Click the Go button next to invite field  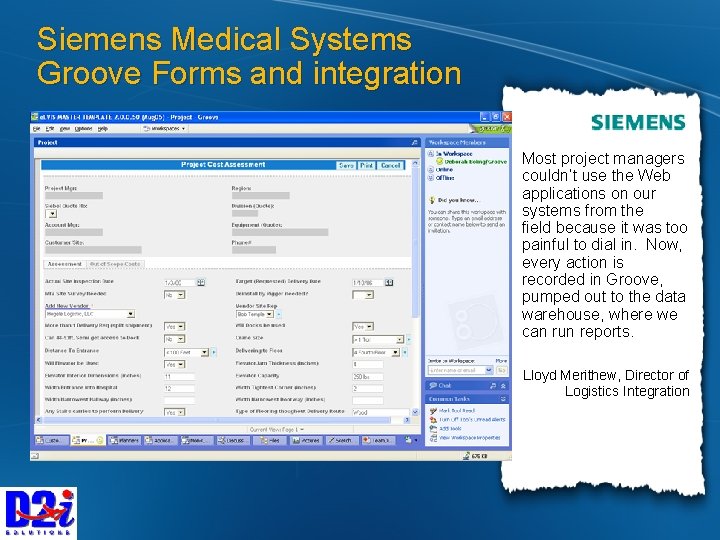[x=501, y=370]
